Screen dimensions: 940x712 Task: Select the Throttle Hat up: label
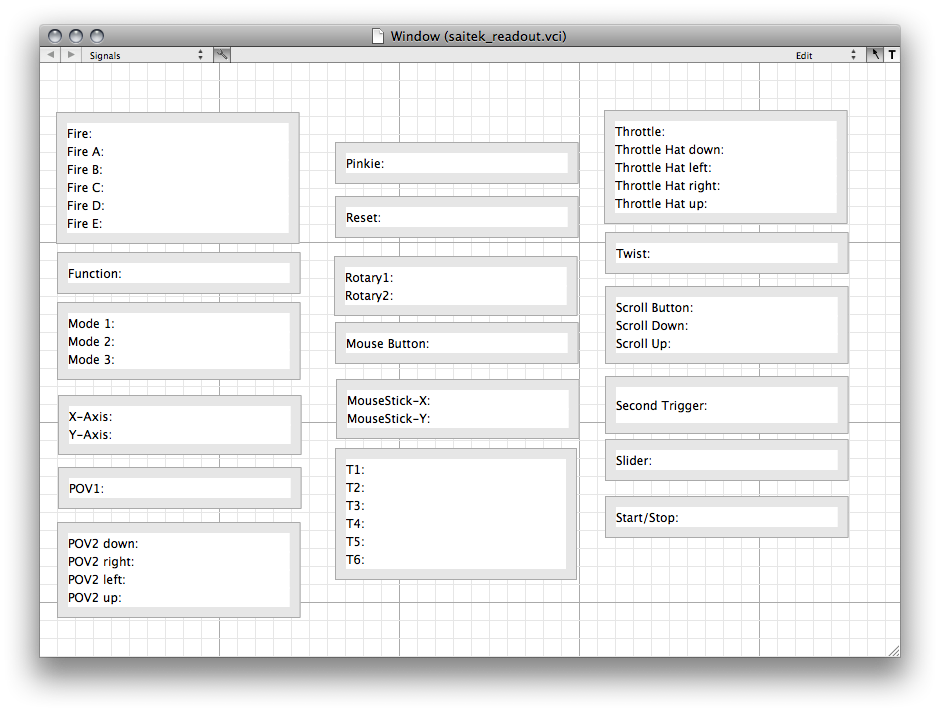point(661,204)
